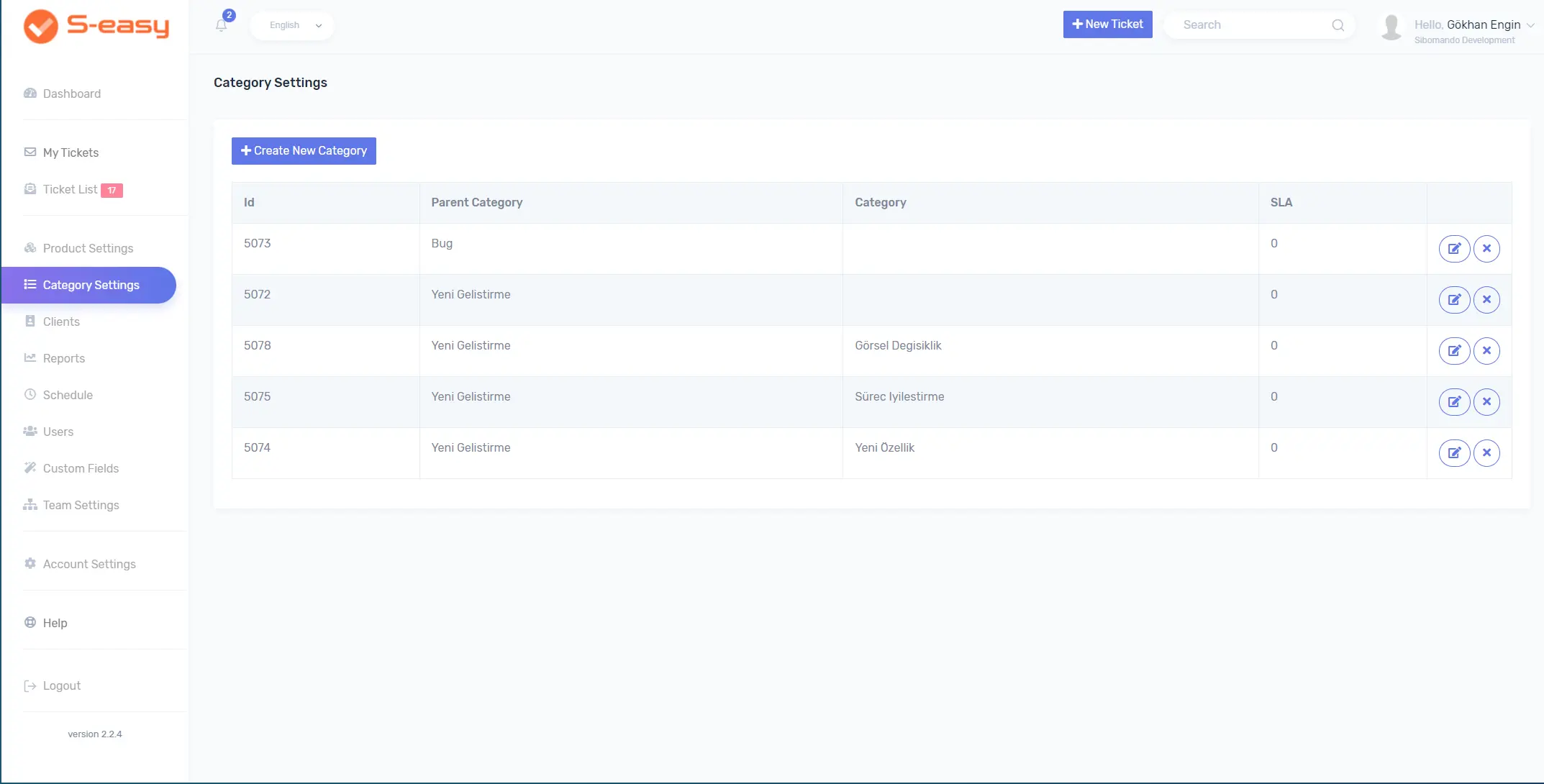Click the Team Settings hierarchy icon
1544x784 pixels.
point(30,505)
